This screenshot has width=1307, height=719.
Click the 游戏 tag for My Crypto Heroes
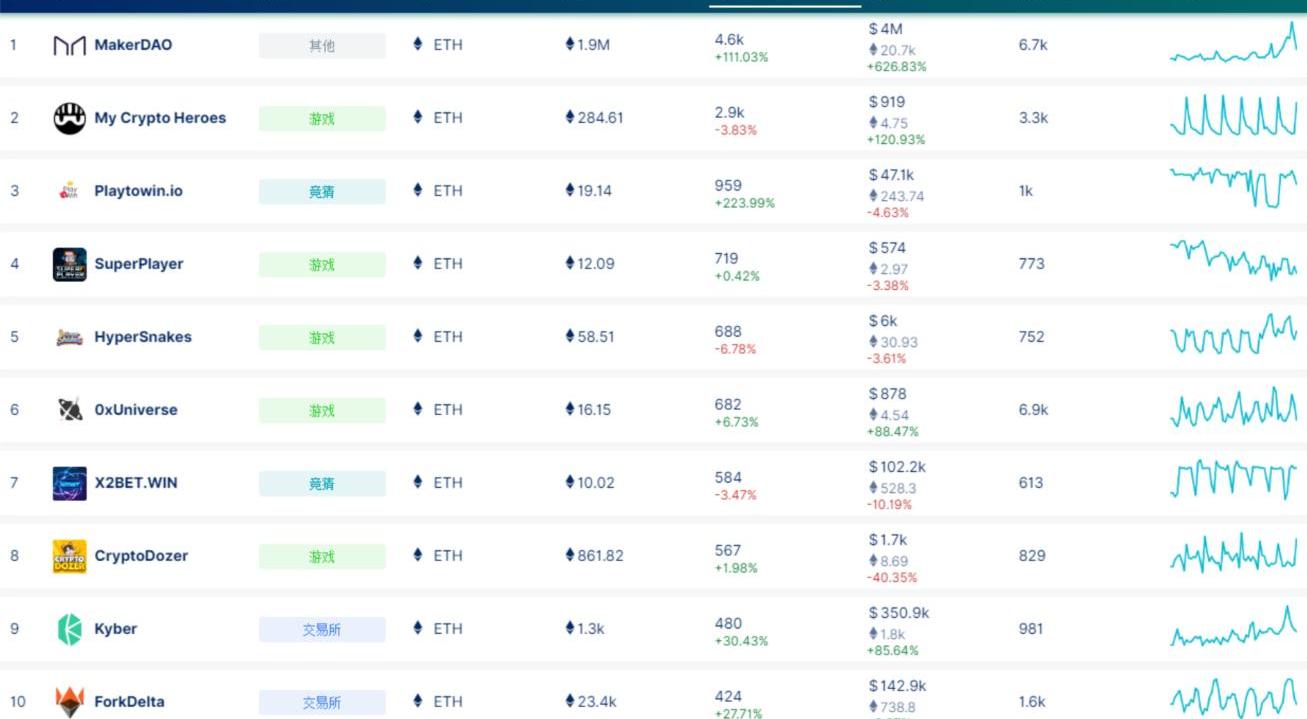322,119
